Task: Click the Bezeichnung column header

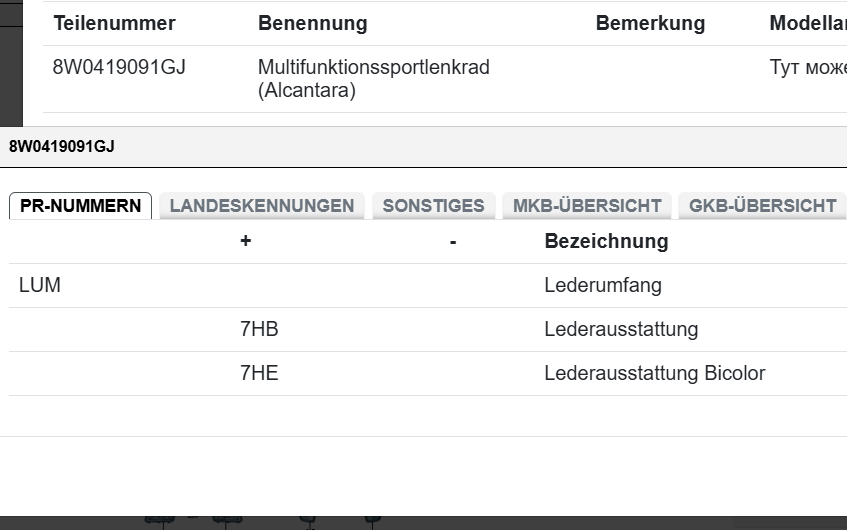Action: click(606, 241)
